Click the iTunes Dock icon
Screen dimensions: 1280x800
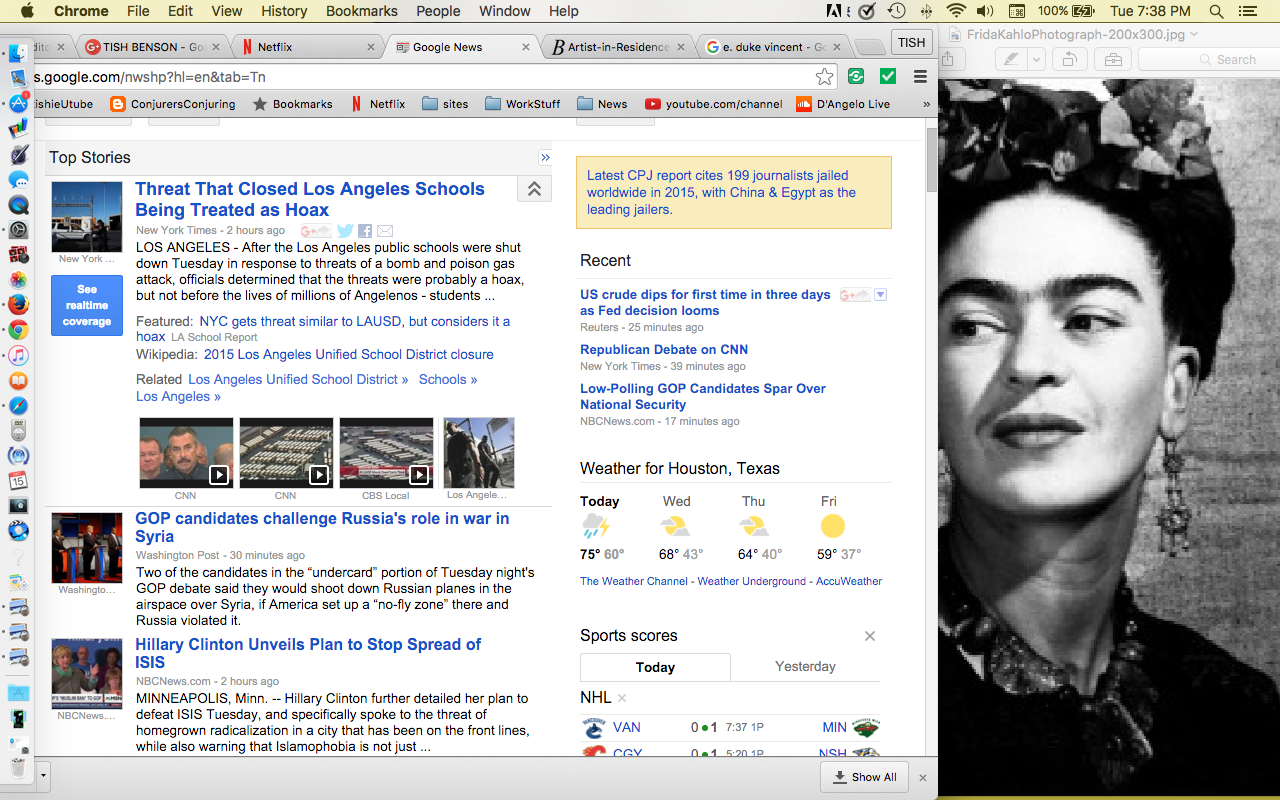coord(18,355)
